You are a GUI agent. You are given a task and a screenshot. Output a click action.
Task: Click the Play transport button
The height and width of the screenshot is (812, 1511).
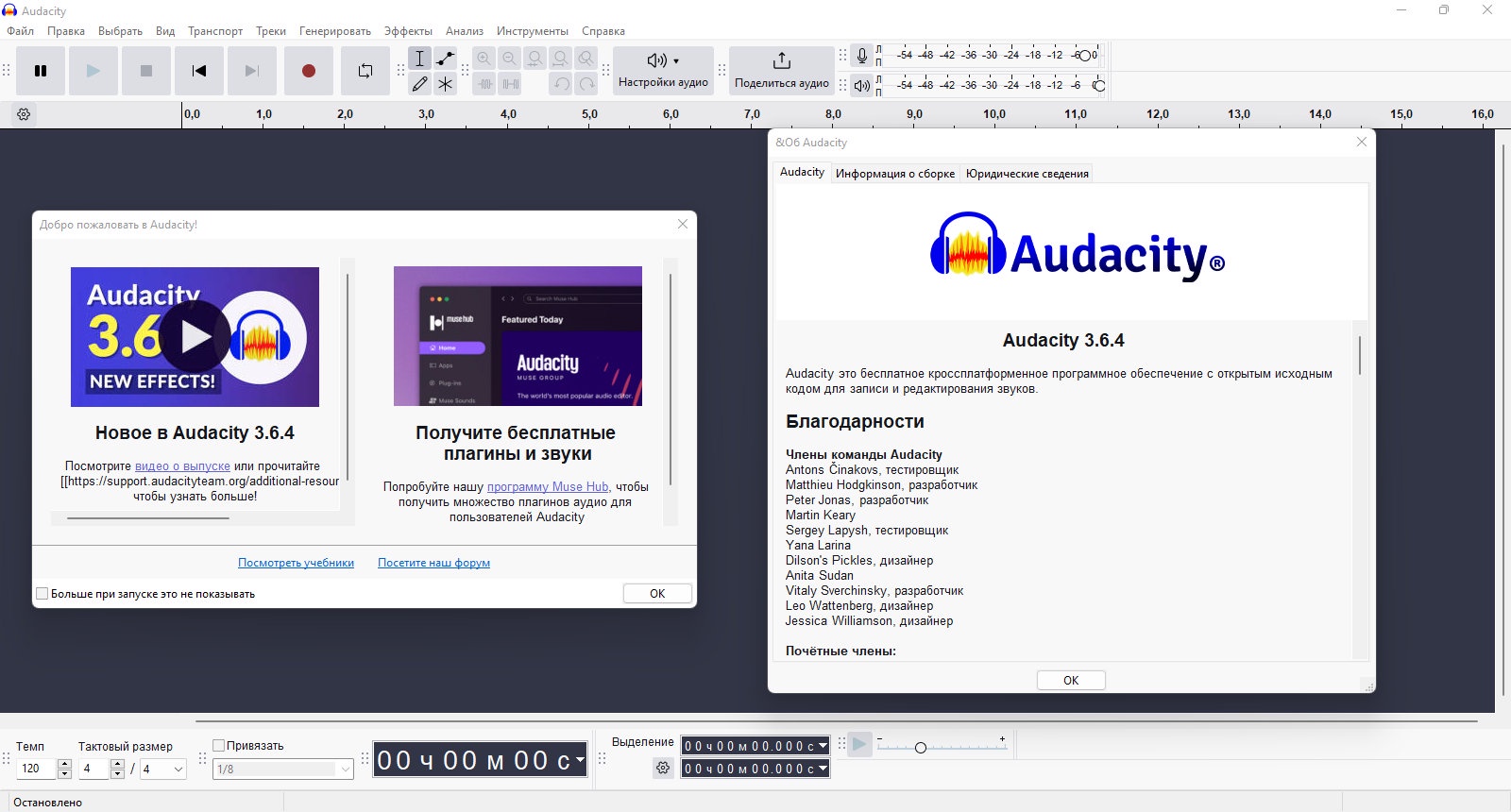point(93,71)
